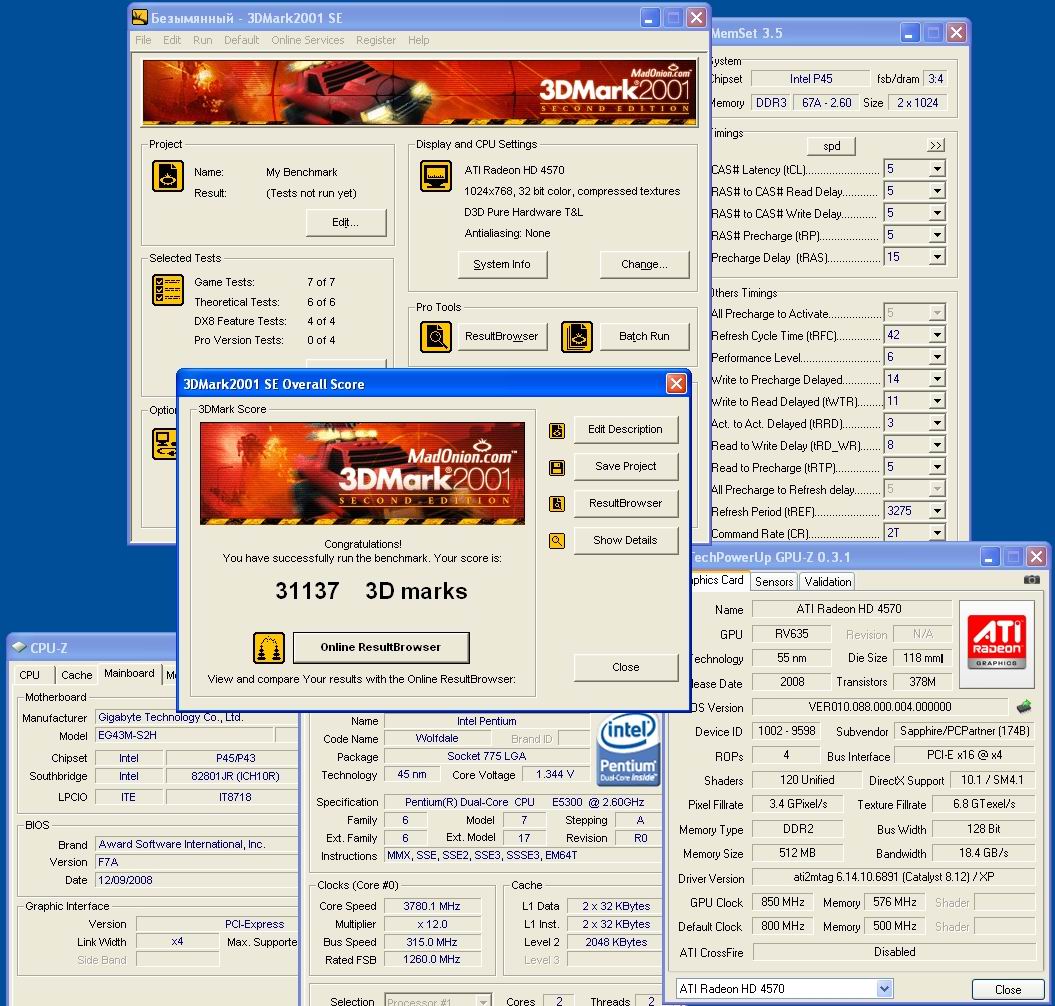This screenshot has height=1006, width=1055.
Task: Click the Show Details magnifier icon
Action: pyautogui.click(x=556, y=541)
